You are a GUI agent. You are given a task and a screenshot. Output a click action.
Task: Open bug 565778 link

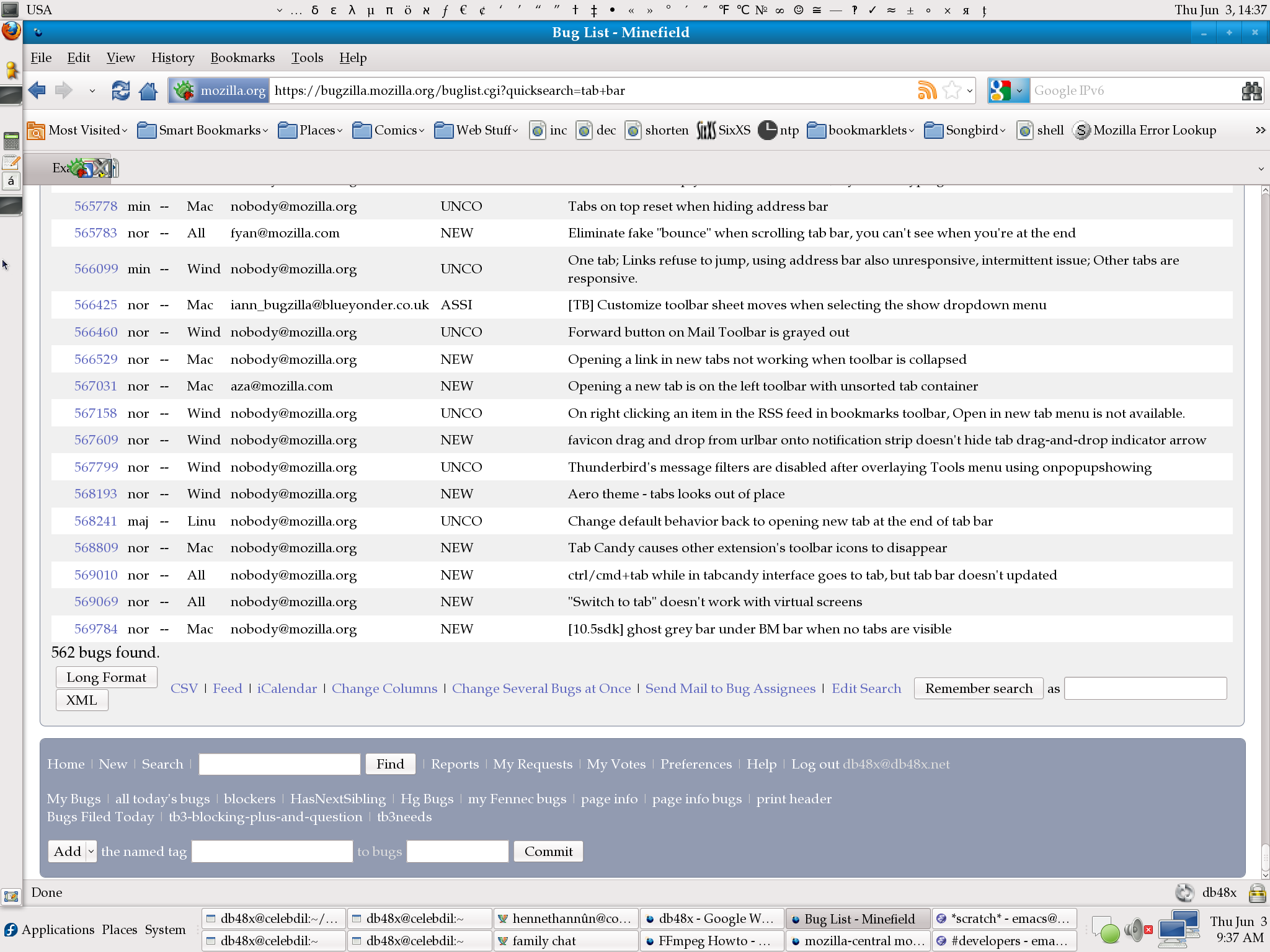pos(95,206)
